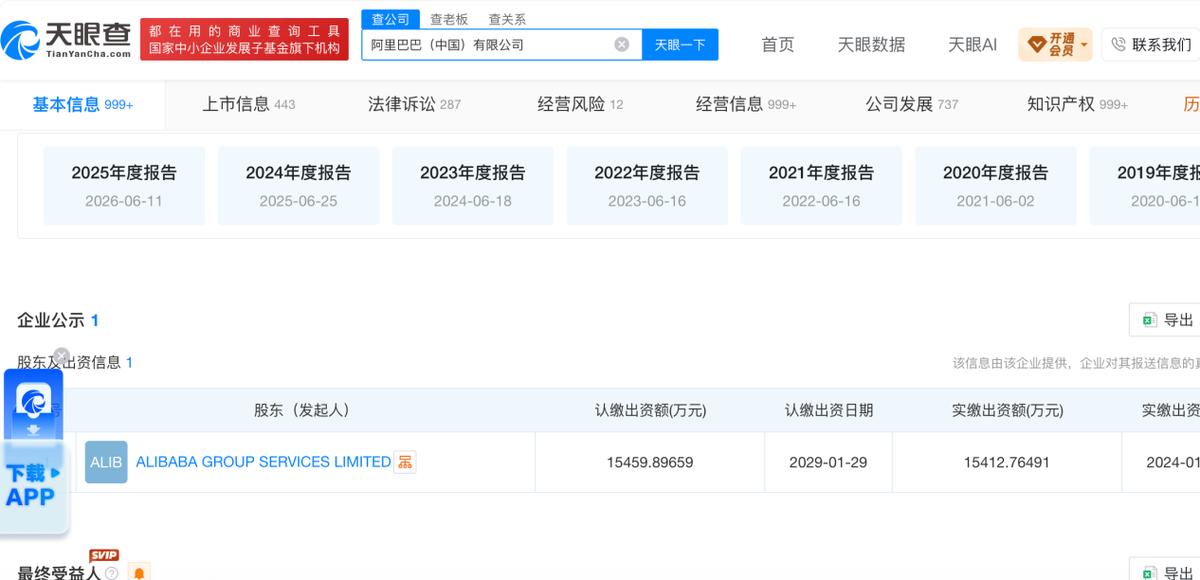Switch to the 法律诉讼 tab

(414, 104)
